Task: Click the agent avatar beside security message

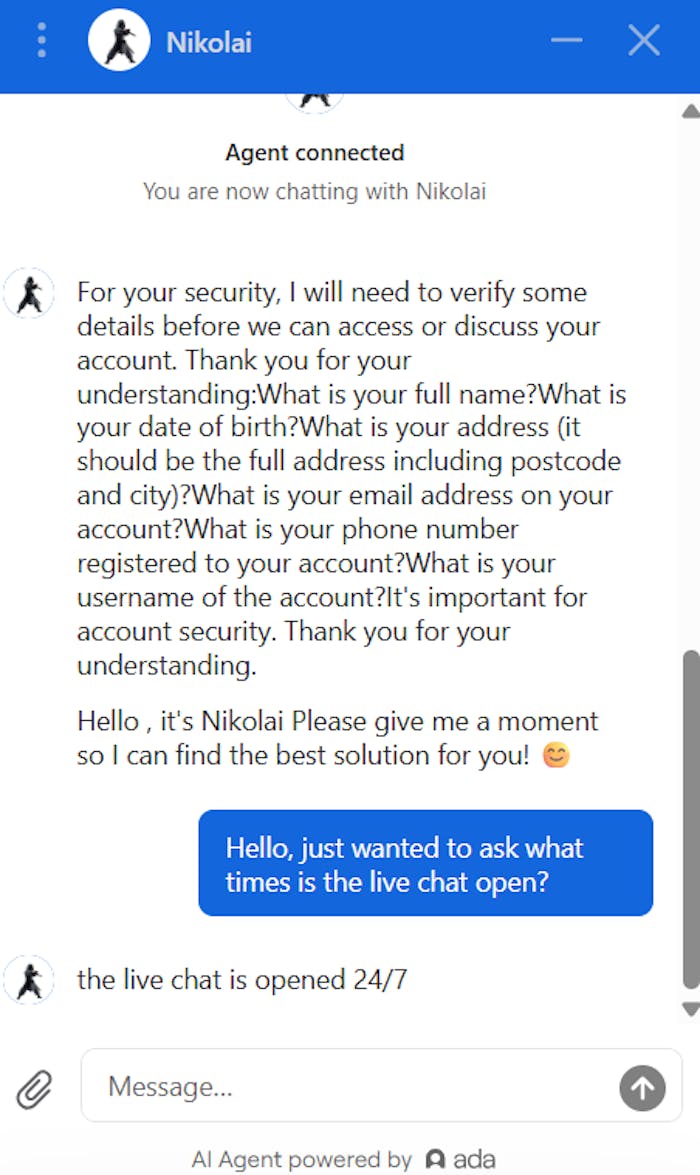Action: coord(29,293)
